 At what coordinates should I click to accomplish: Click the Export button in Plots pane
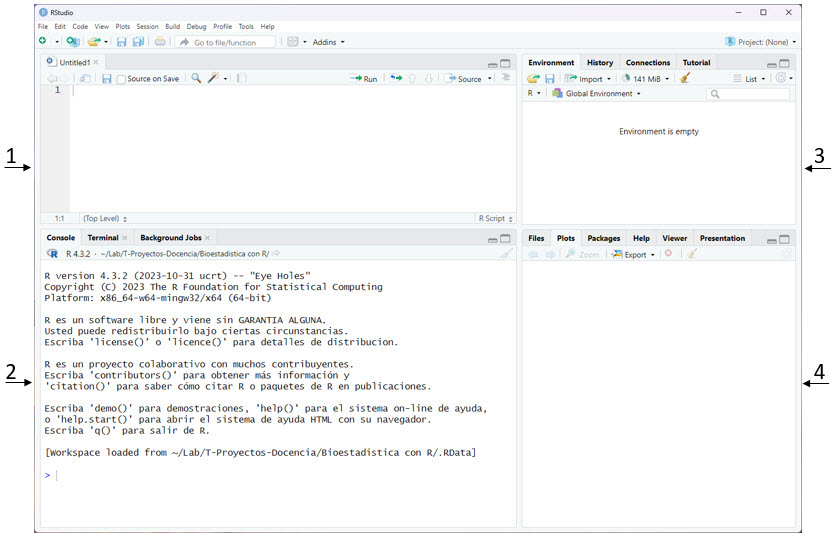(x=634, y=254)
